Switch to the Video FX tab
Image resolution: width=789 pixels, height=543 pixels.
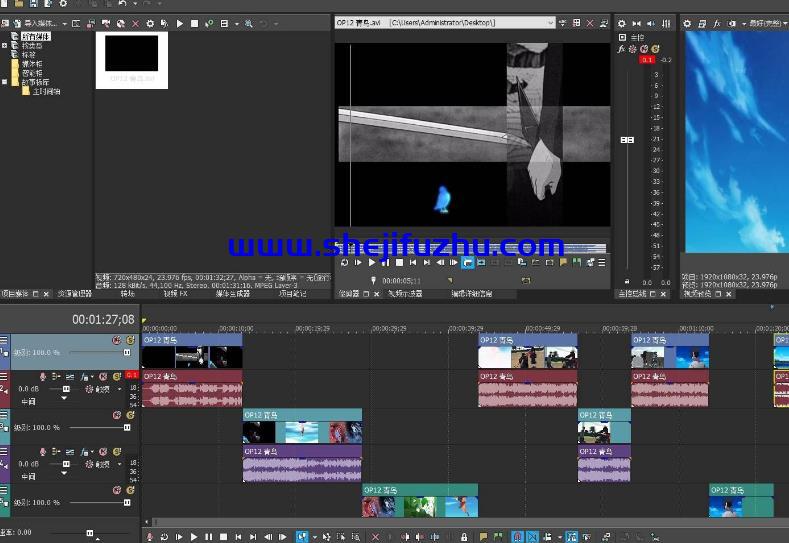click(176, 293)
